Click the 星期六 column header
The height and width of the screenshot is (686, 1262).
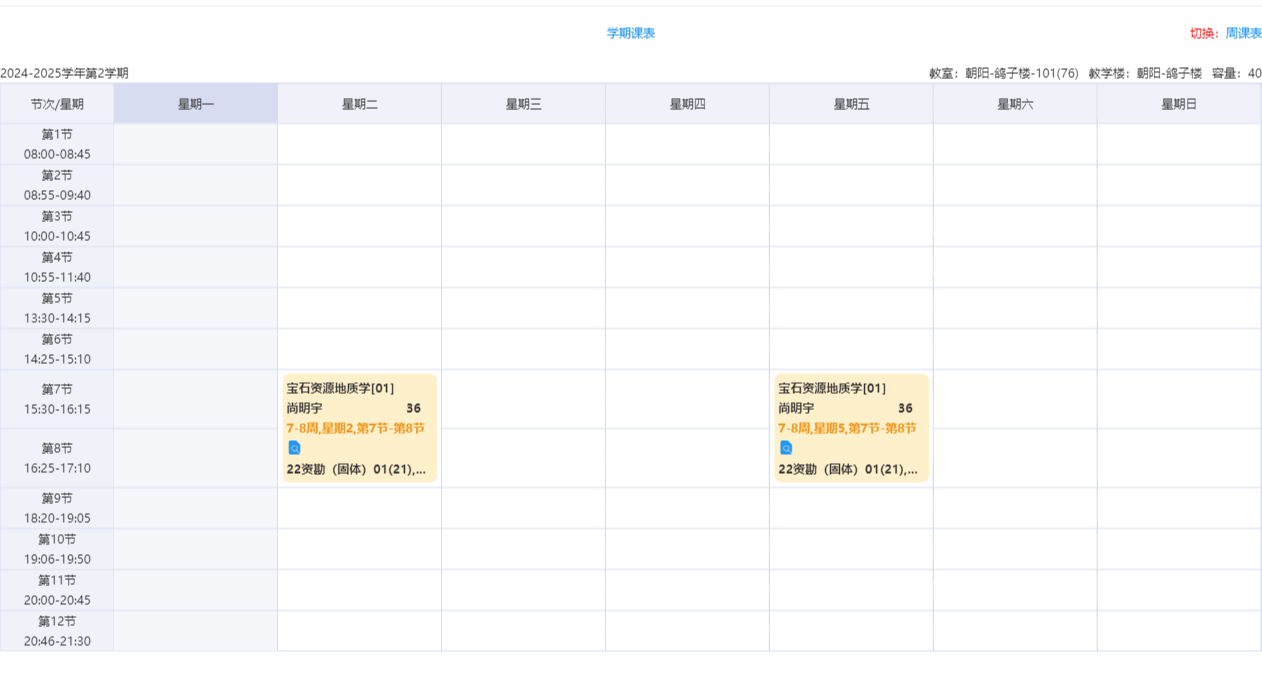coord(1015,104)
